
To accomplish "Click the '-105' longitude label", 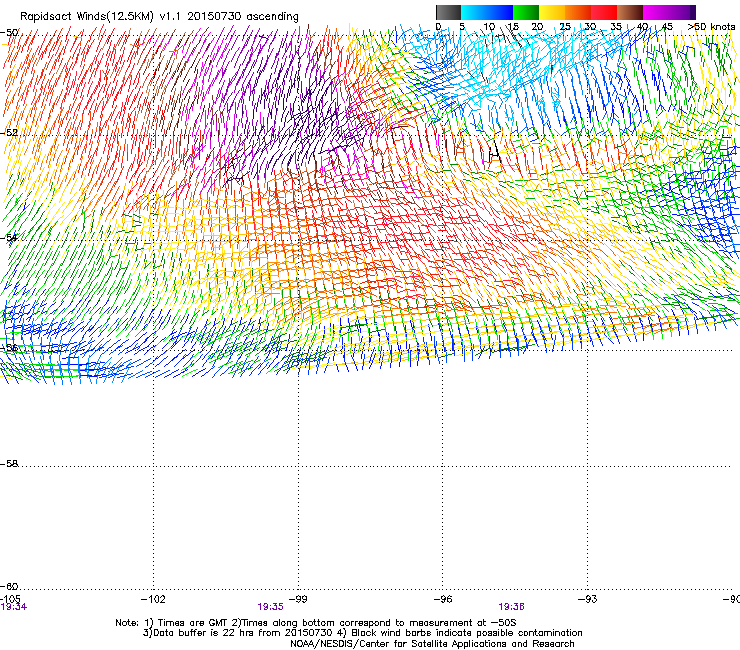I will [10, 599].
